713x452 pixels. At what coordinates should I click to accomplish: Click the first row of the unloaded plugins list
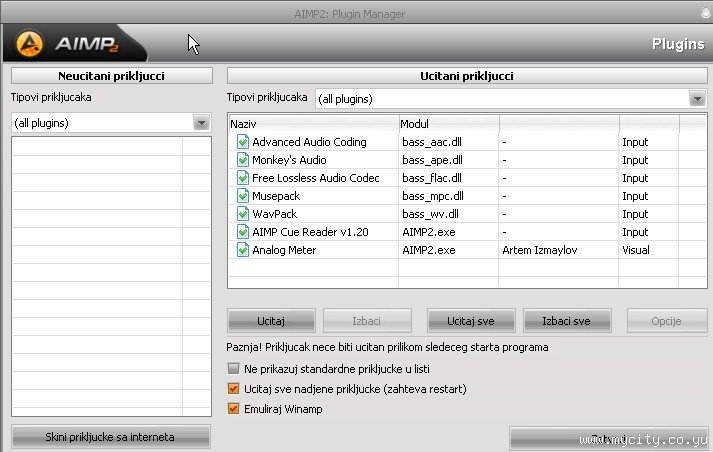111,146
